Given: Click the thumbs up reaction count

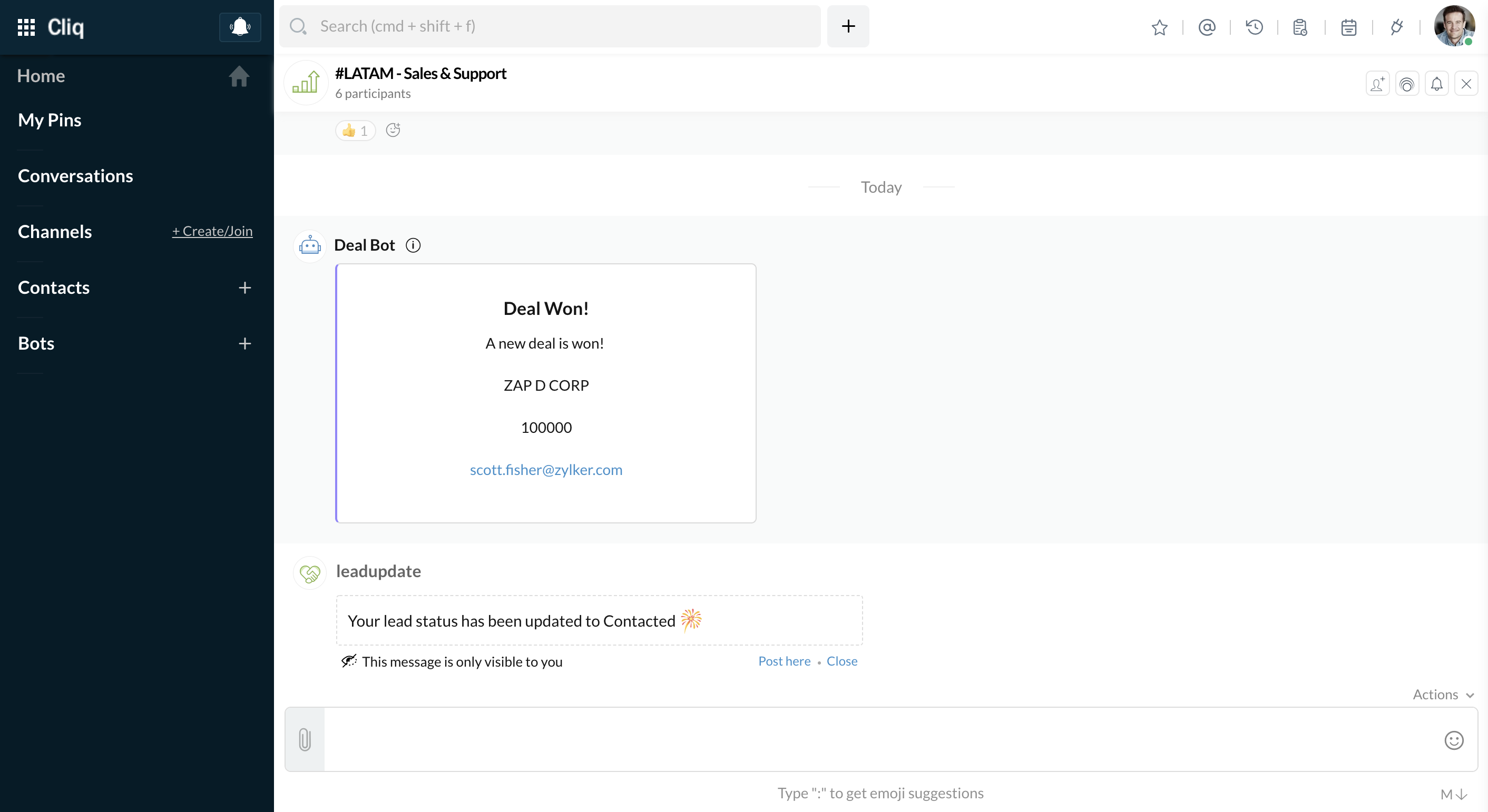Looking at the screenshot, I should (x=355, y=131).
